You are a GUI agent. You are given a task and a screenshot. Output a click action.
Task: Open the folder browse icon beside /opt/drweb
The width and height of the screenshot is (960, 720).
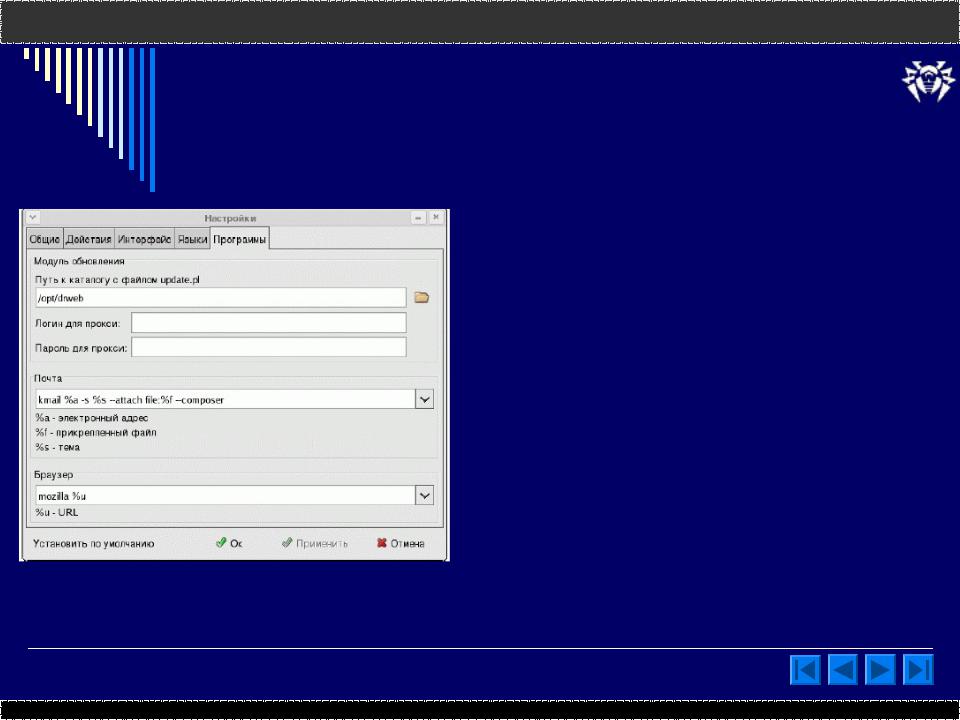[x=421, y=298]
